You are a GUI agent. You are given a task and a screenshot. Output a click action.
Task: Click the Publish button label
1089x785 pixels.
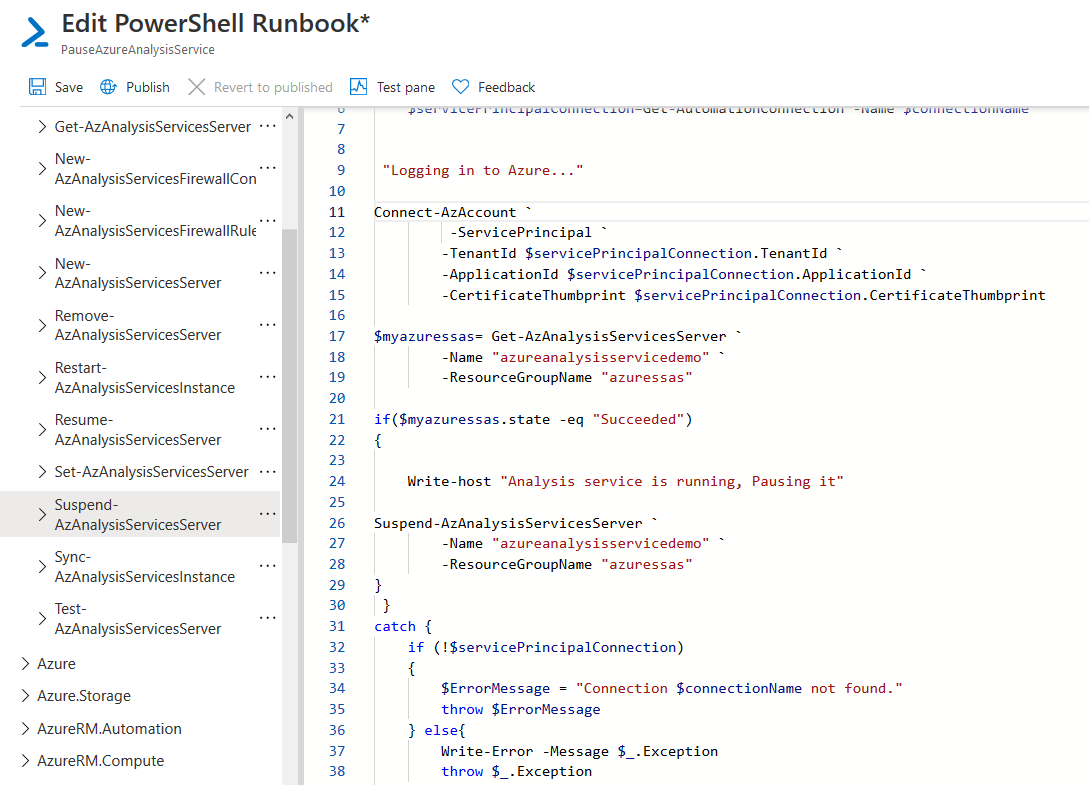[x=148, y=88]
